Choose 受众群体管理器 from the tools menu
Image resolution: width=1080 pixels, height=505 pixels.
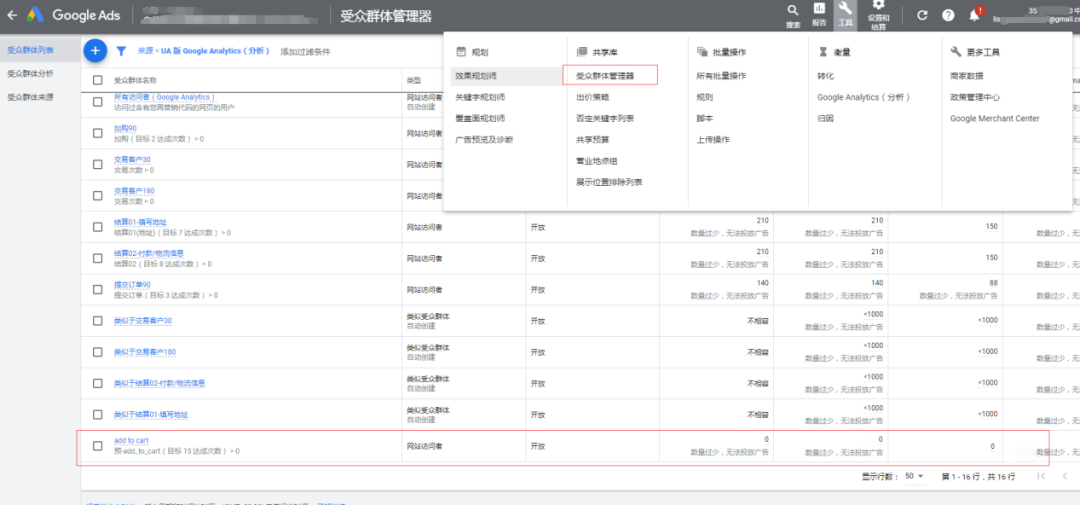(605, 76)
